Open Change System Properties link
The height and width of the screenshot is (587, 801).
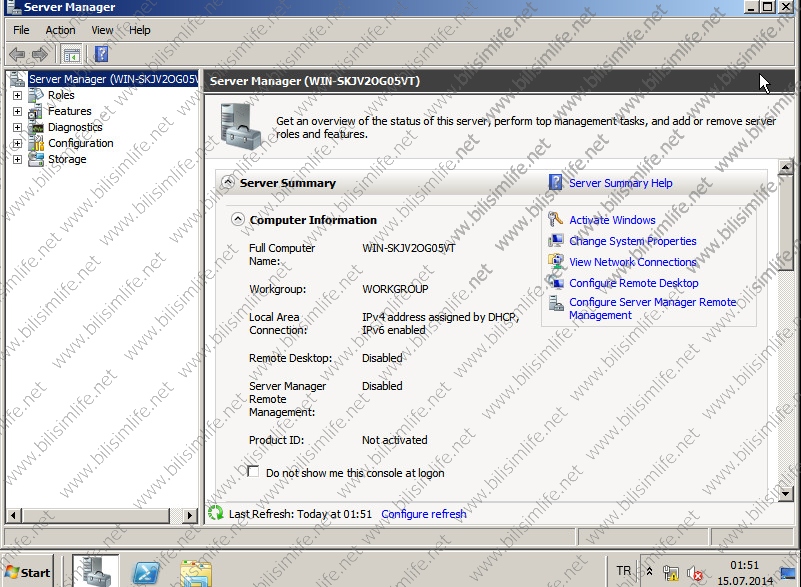(632, 241)
